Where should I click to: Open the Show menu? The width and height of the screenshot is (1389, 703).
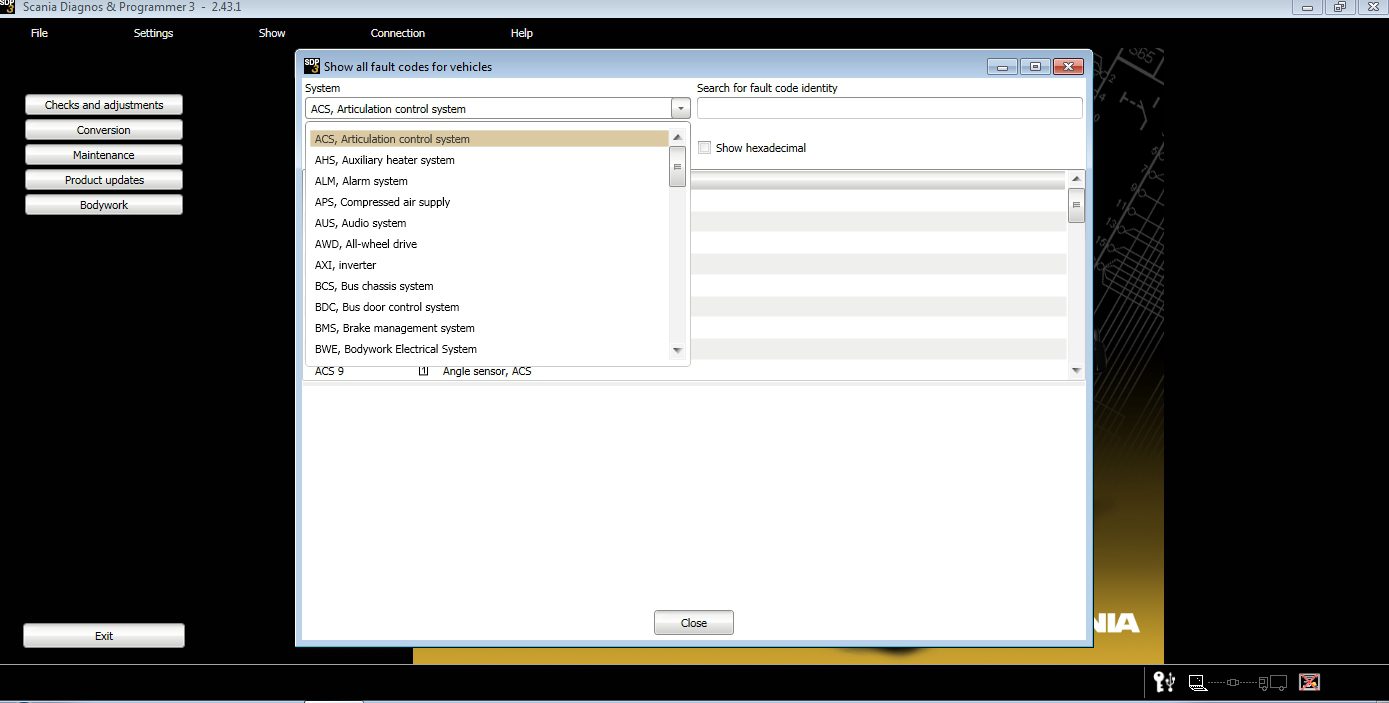coord(272,33)
